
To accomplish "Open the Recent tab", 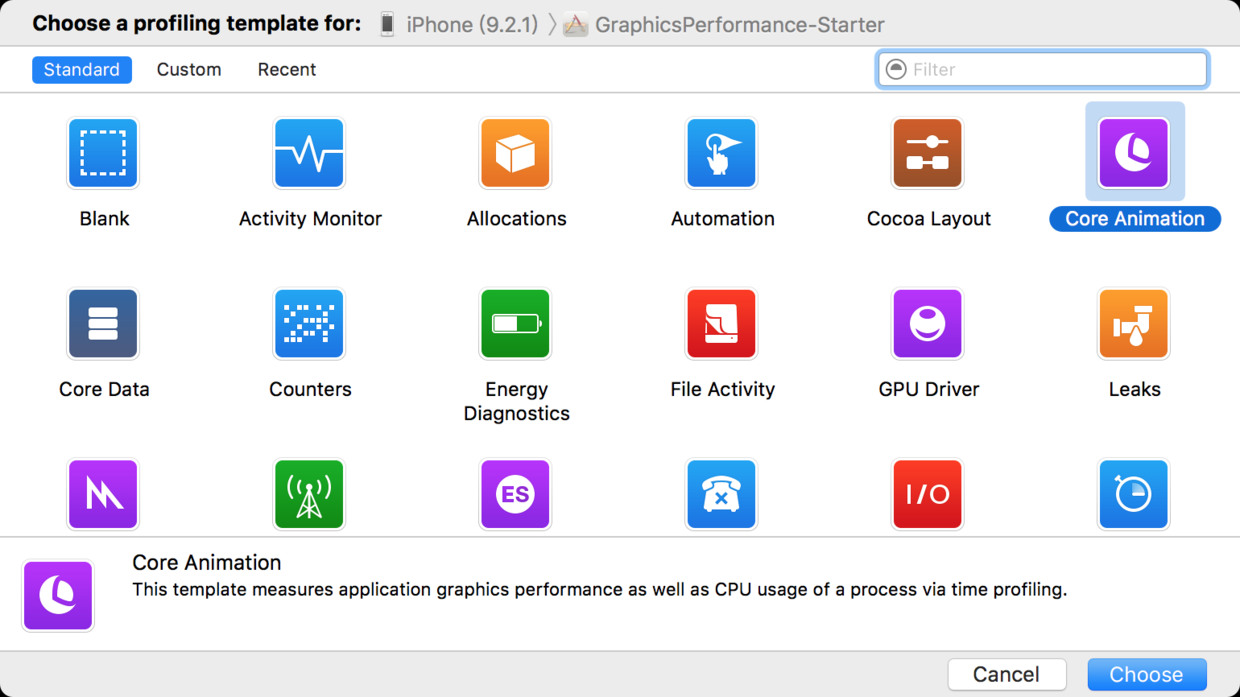I will 286,70.
